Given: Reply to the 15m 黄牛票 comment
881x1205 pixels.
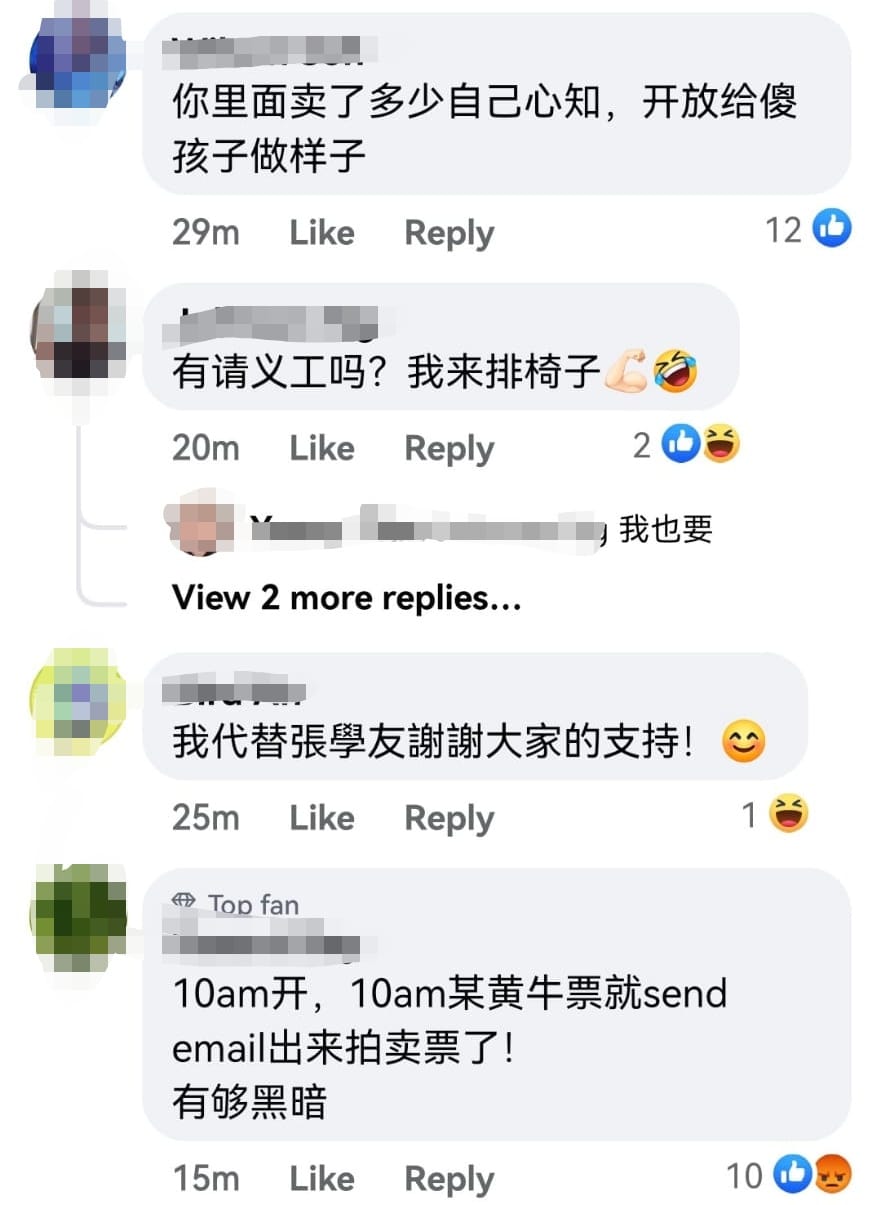Looking at the screenshot, I should coord(449,1178).
